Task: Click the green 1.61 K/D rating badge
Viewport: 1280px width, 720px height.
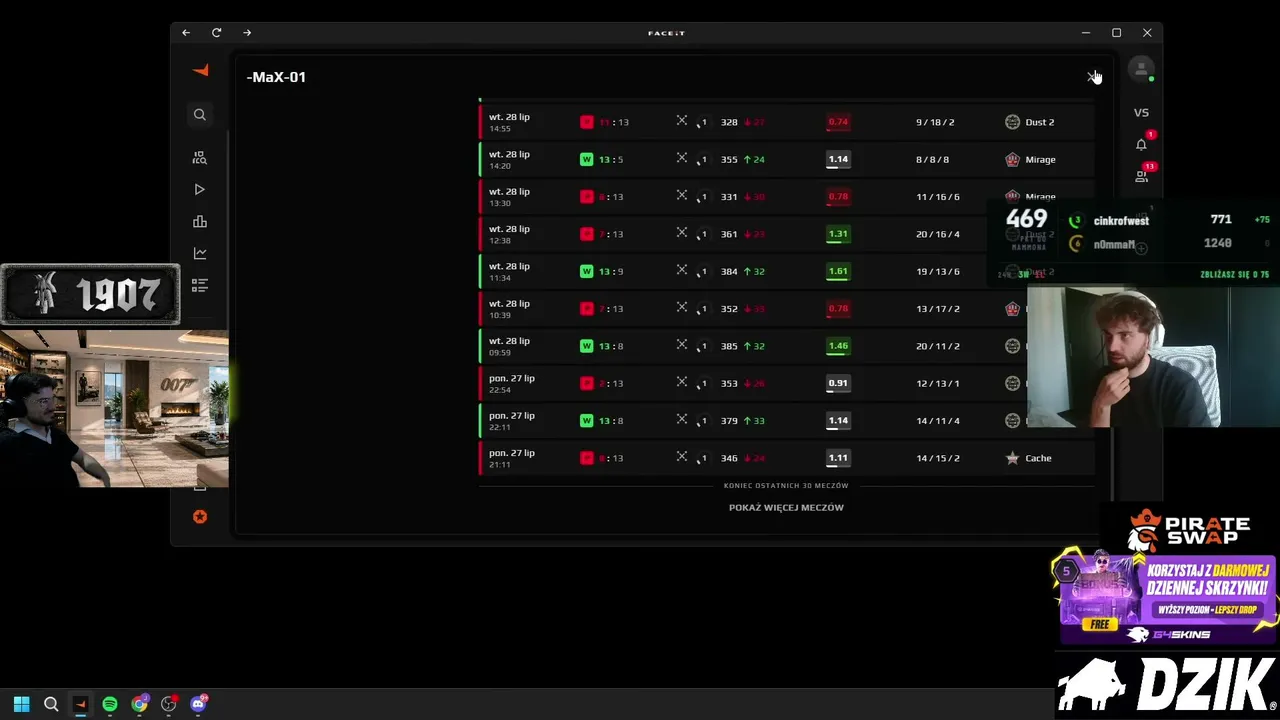Action: pos(838,271)
